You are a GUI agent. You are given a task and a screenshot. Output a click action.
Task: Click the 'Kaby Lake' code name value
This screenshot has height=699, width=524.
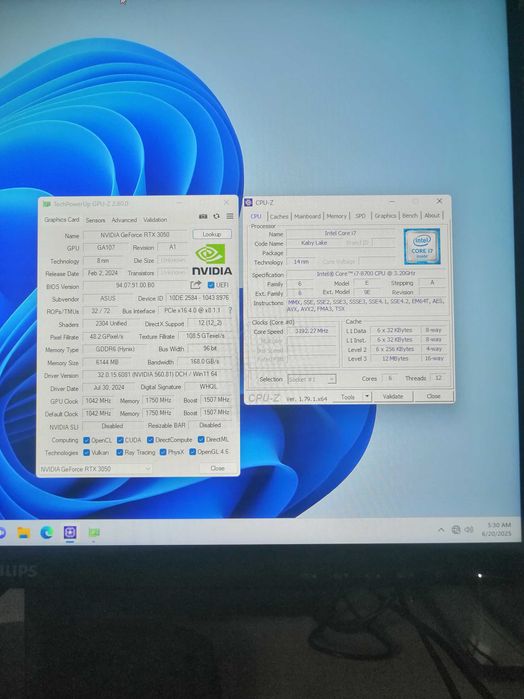point(314,243)
